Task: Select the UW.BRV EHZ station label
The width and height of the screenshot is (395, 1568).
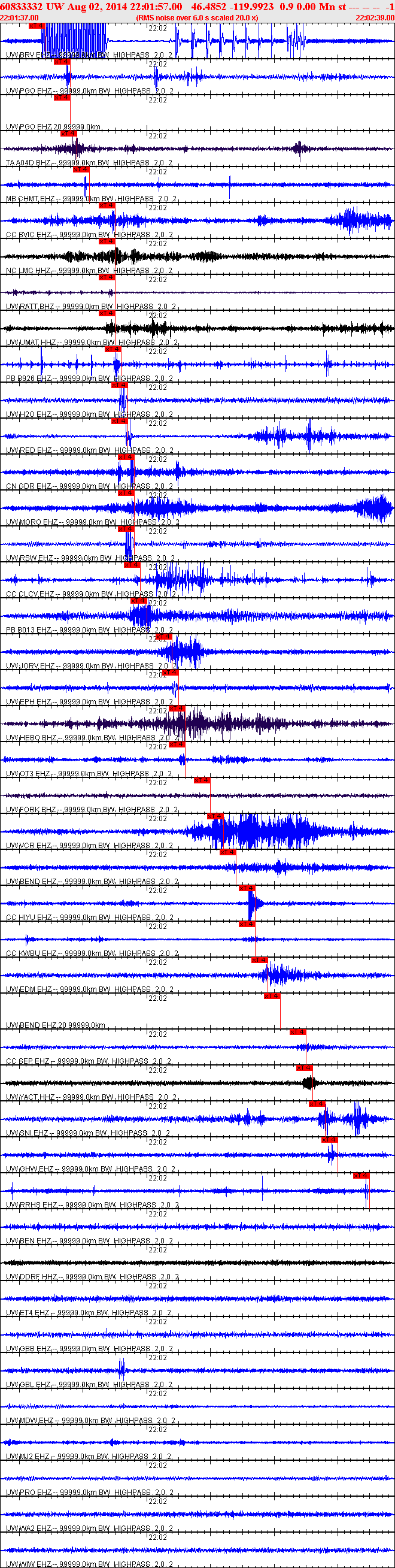Action: click(x=89, y=55)
